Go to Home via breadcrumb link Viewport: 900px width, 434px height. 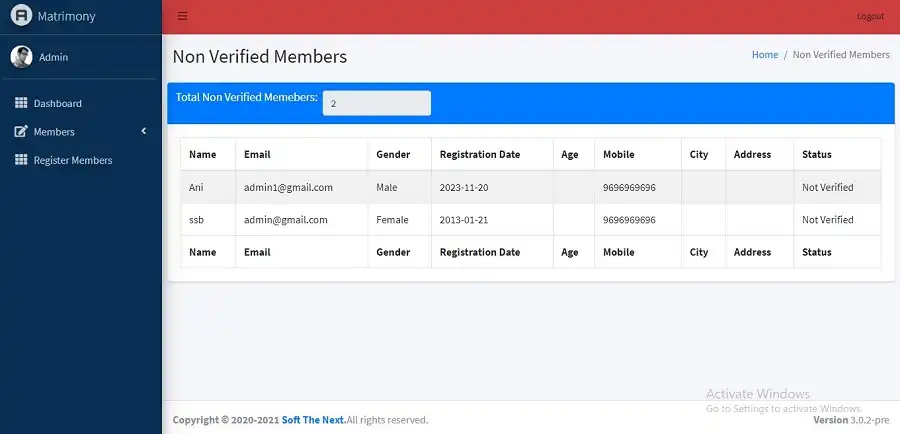point(764,55)
